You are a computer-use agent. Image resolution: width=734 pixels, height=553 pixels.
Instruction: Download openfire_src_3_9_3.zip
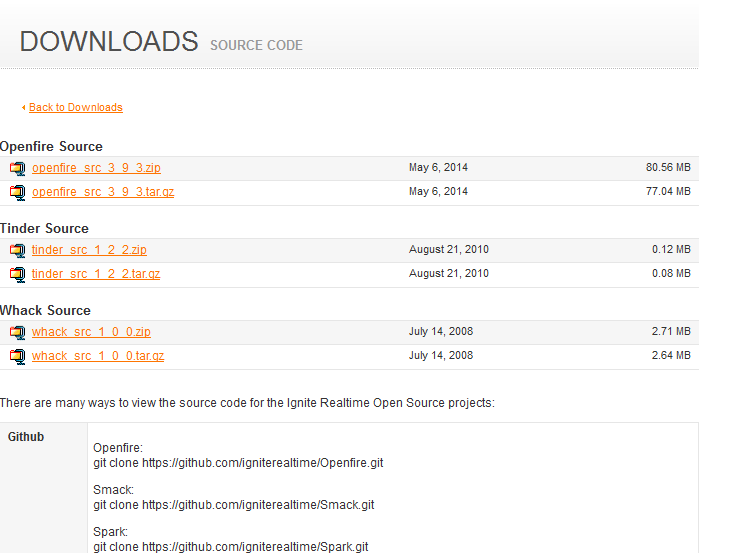[96, 168]
